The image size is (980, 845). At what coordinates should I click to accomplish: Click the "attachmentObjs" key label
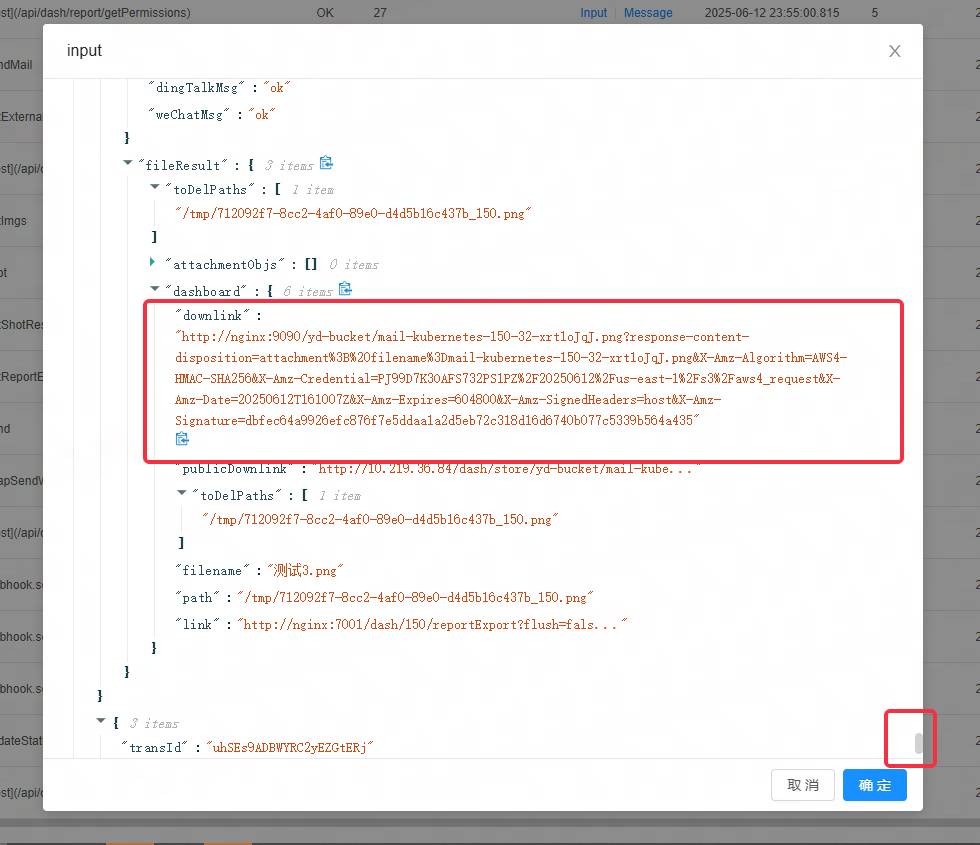coord(225,265)
